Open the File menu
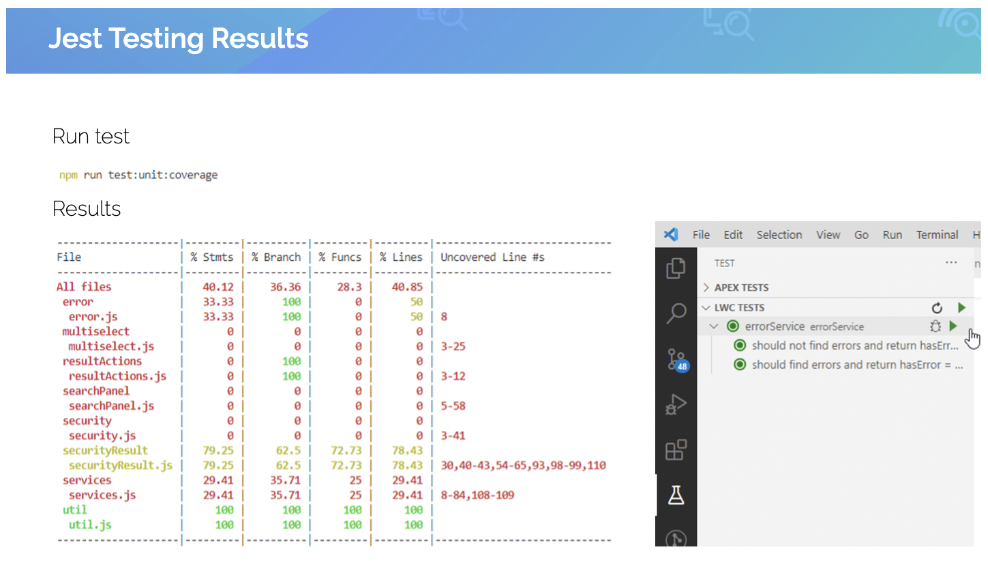Screen dimensions: 988x561 pyautogui.click(x=701, y=234)
